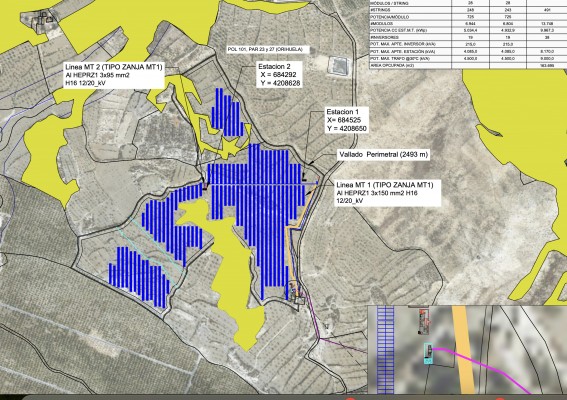567x400 pixels.
Task: Click the 'AREA OPCUPADA (m2)' table row label
Action: [x=392, y=66]
